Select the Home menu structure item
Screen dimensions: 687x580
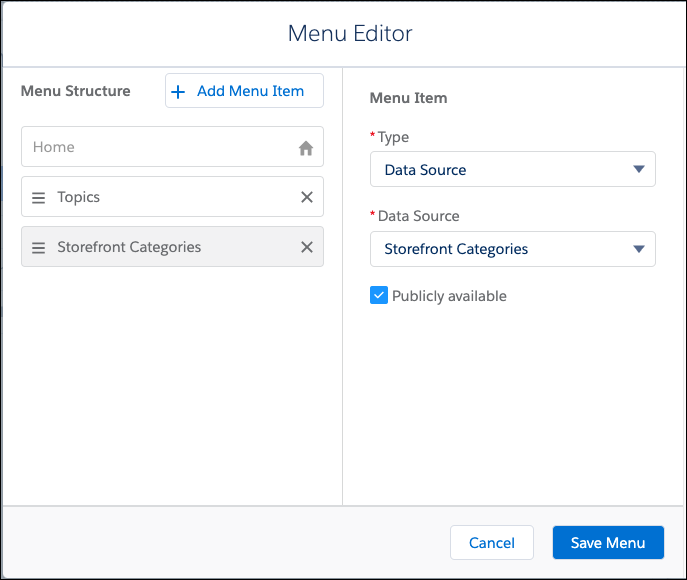tap(172, 147)
